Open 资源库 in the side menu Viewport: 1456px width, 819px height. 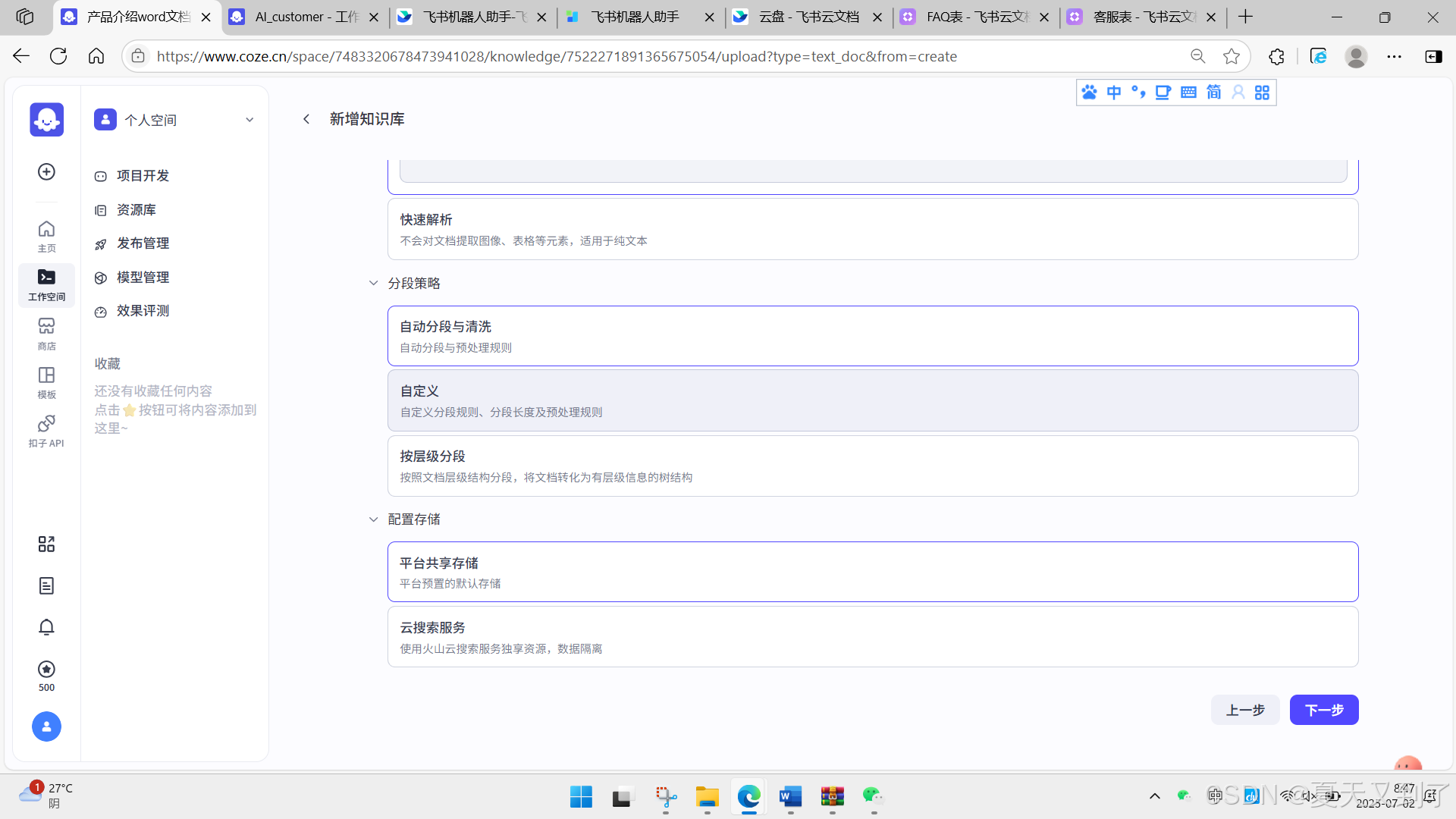tap(136, 210)
